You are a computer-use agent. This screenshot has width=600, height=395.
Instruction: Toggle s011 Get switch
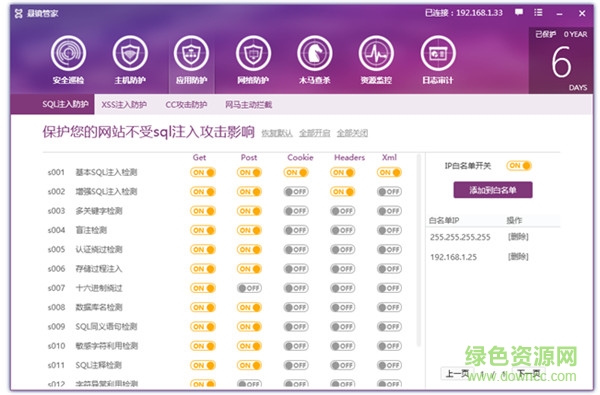point(203,366)
